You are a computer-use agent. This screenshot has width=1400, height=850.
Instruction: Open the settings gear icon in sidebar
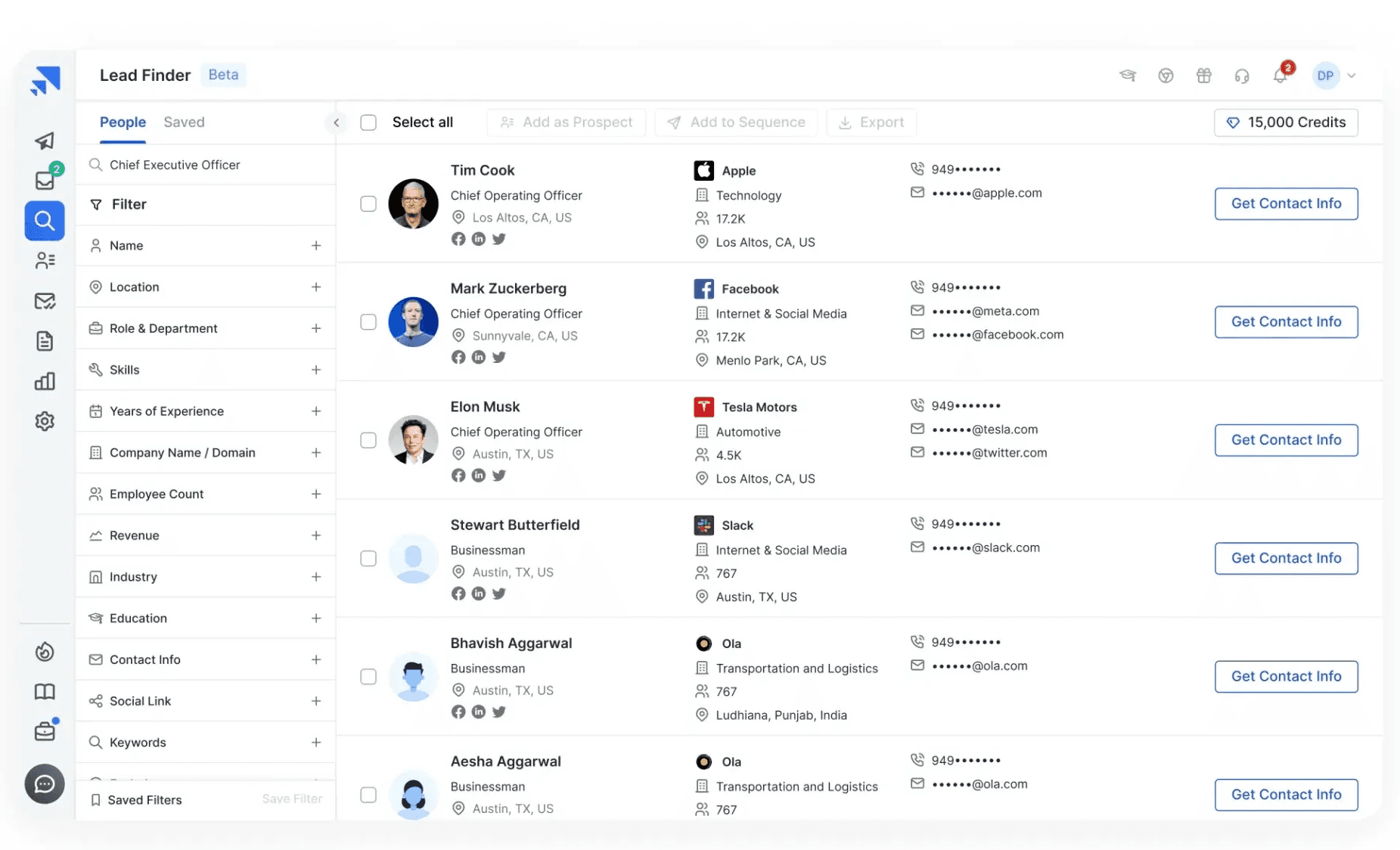45,421
